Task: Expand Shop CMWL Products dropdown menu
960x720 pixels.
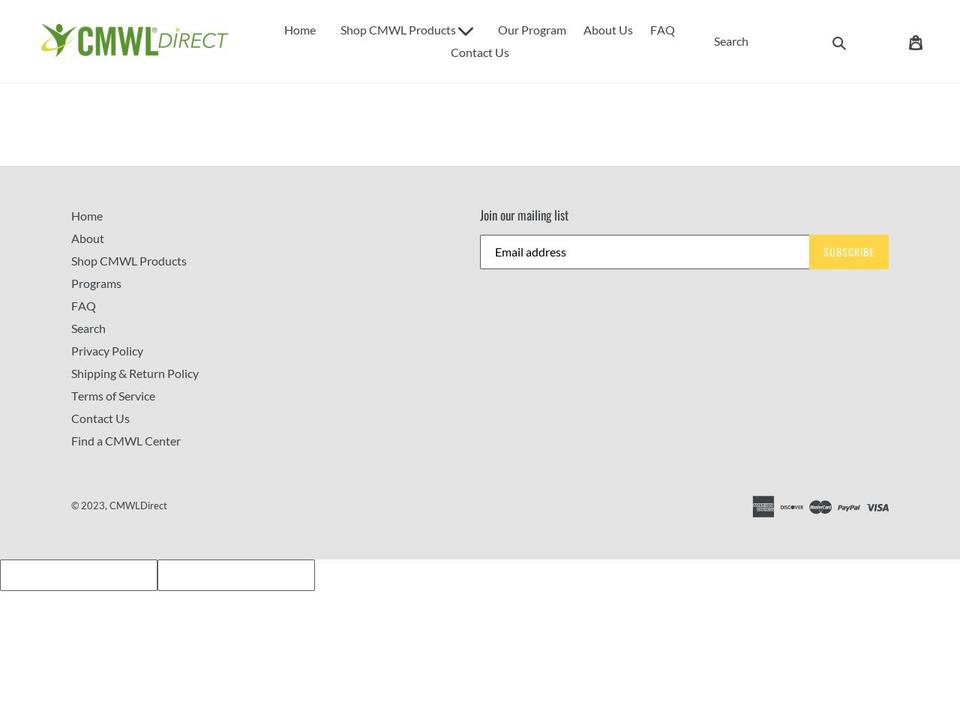Action: click(407, 31)
